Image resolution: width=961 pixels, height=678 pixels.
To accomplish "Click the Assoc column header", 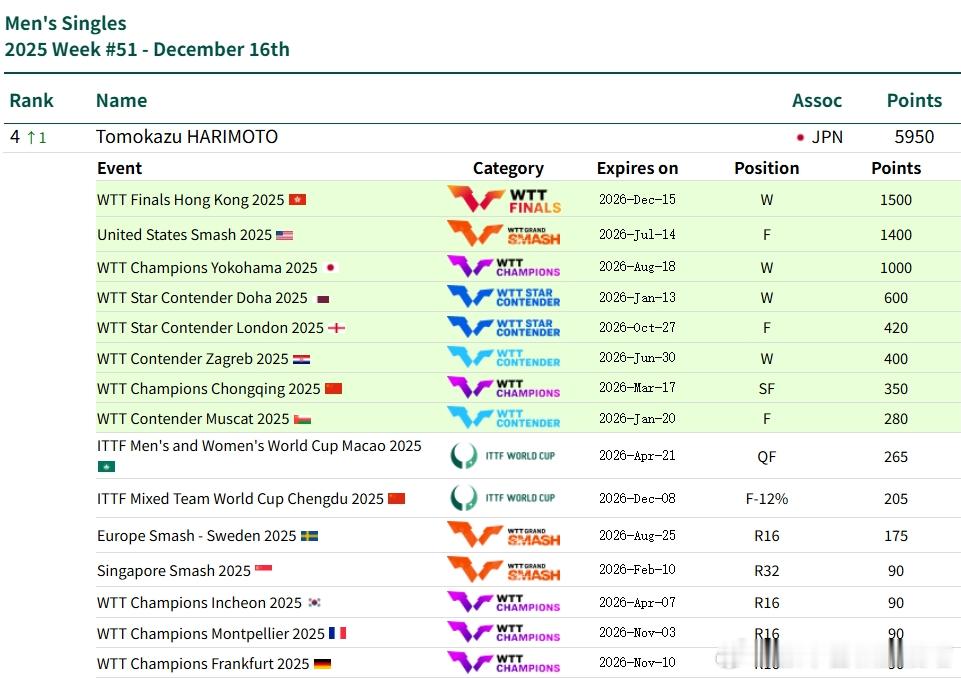I will click(x=817, y=101).
